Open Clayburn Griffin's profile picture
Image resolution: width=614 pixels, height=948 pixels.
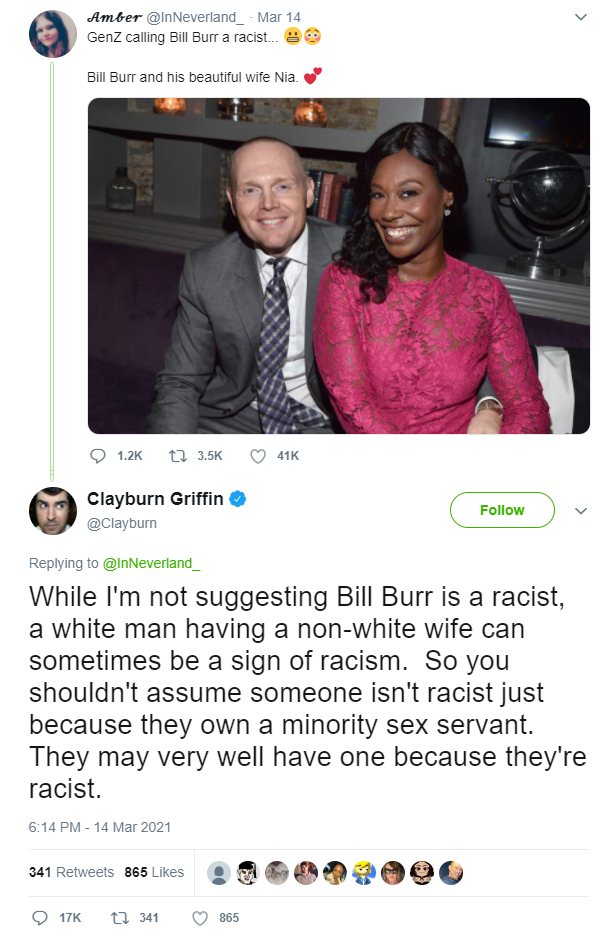[53, 511]
